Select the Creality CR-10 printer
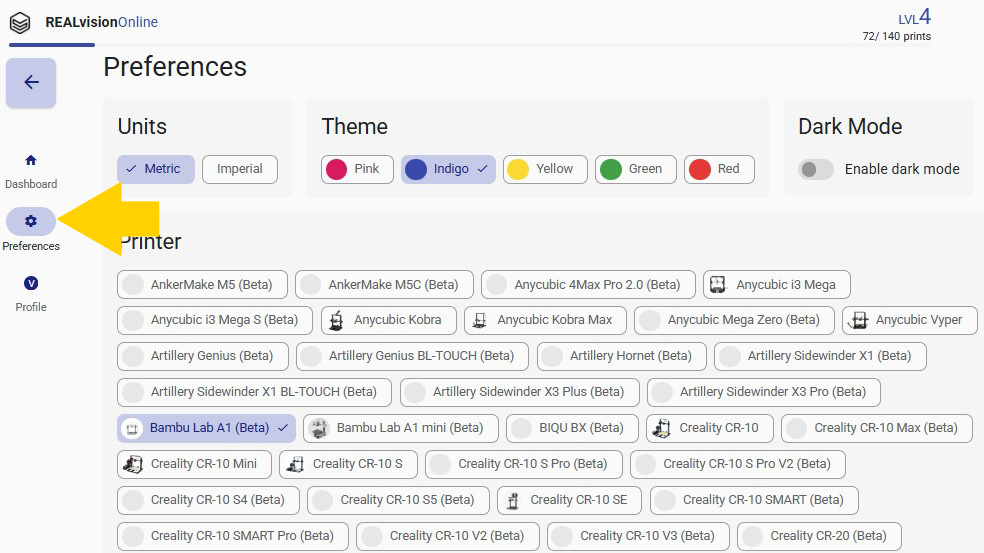This screenshot has width=984, height=553. pyautogui.click(x=709, y=428)
